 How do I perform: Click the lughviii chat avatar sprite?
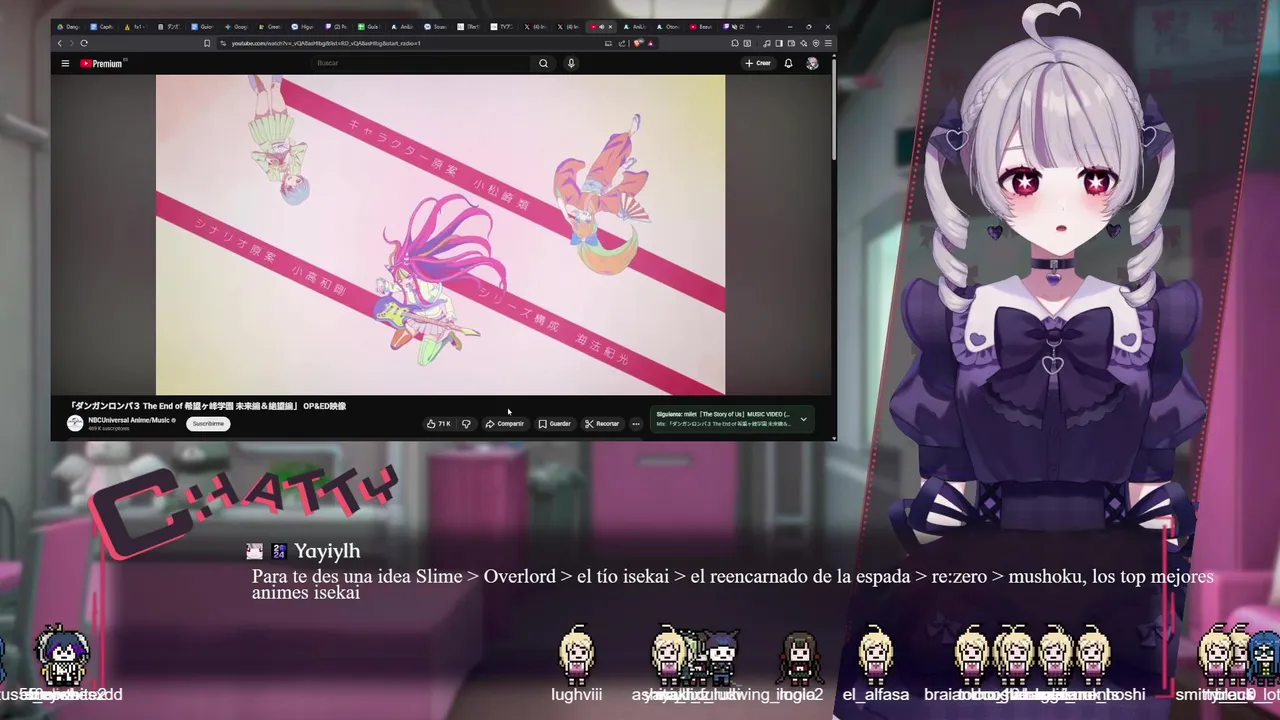(x=576, y=655)
